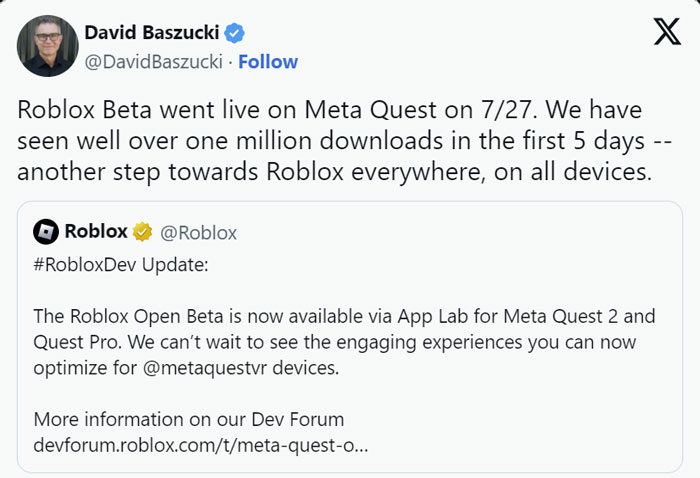Follow David Baszucki
Image resolution: width=700 pixels, height=478 pixels.
click(268, 62)
